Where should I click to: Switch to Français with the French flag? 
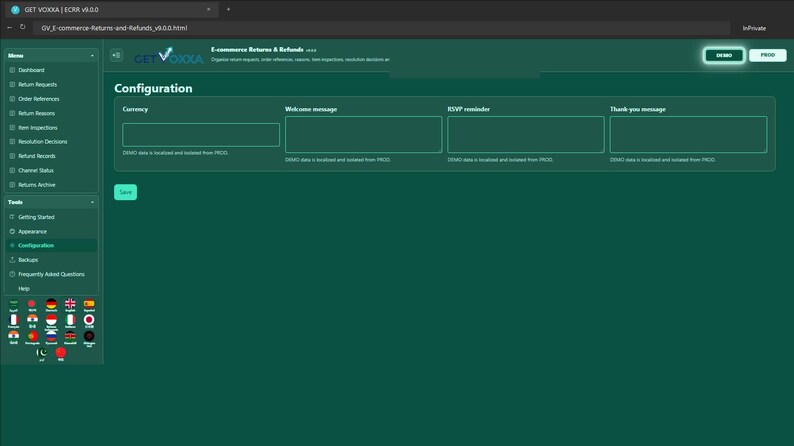(x=14, y=321)
